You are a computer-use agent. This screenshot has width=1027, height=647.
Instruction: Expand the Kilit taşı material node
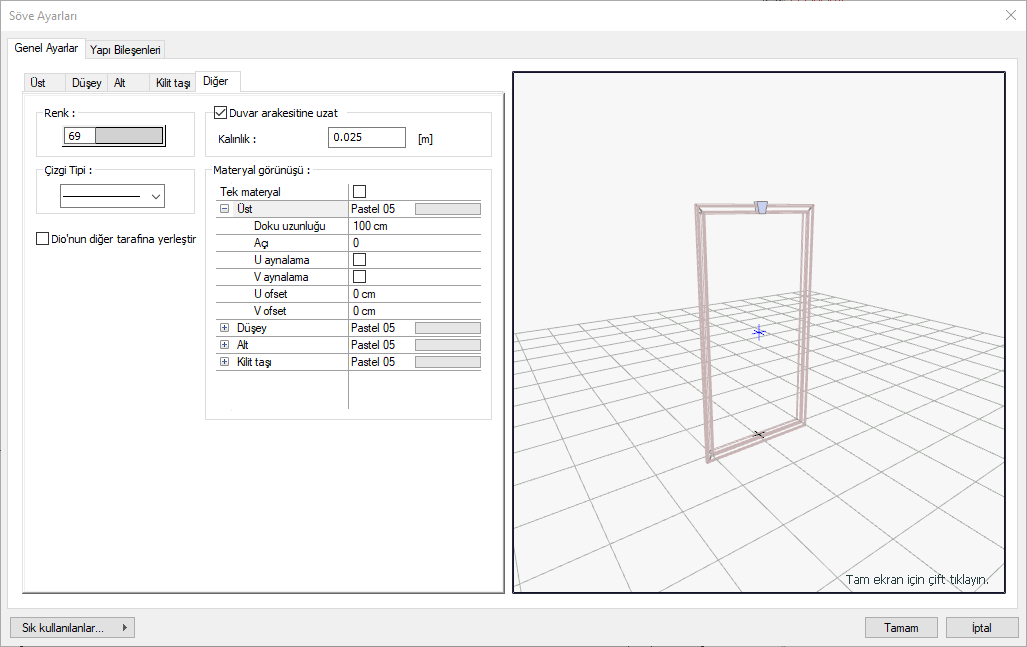224,362
